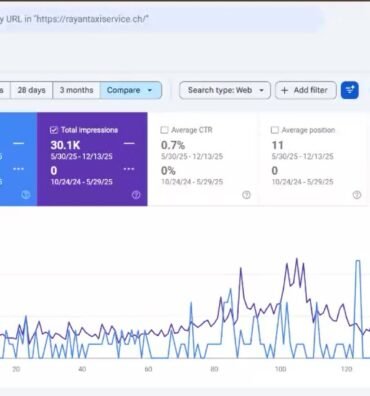370x396 pixels.
Task: Click the 0% comparison CTR value
Action: click(x=168, y=171)
